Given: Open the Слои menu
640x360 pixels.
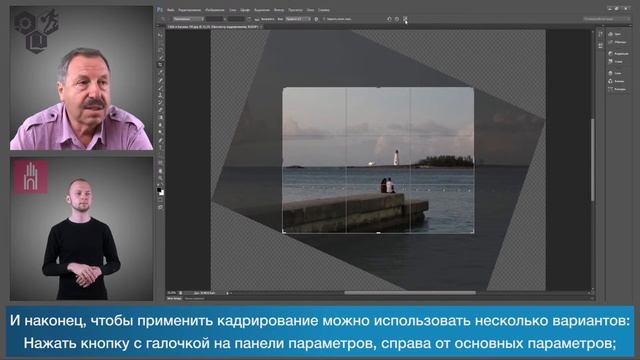Looking at the screenshot, I should 233,10.
